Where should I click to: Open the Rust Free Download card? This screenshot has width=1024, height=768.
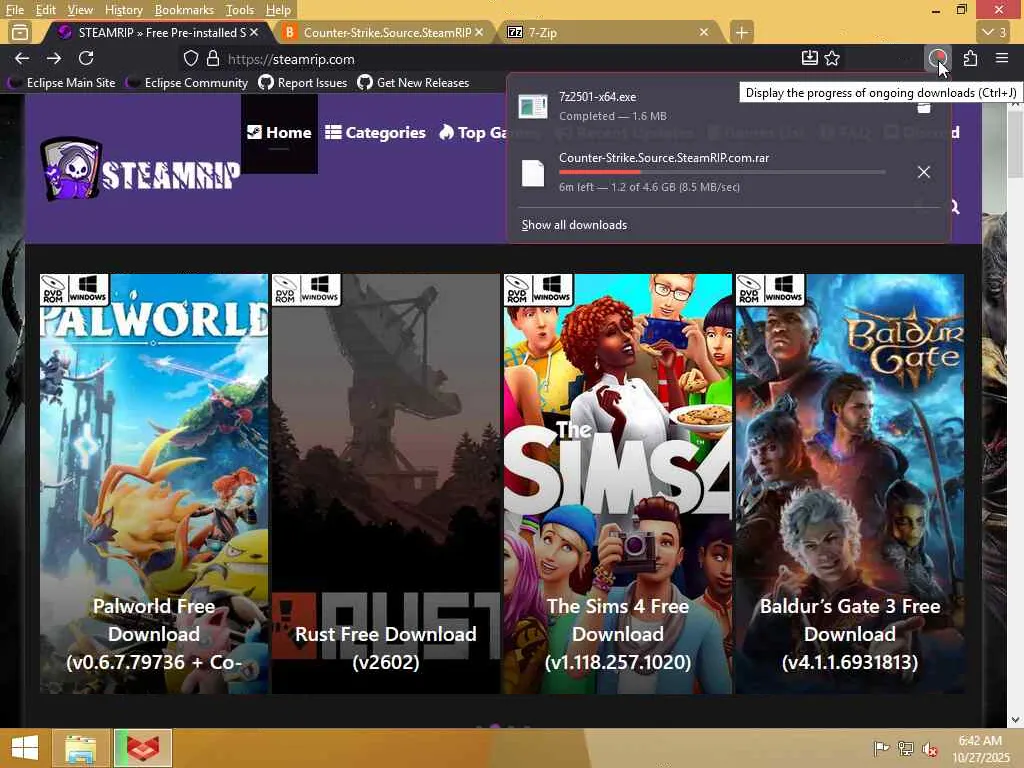[385, 483]
